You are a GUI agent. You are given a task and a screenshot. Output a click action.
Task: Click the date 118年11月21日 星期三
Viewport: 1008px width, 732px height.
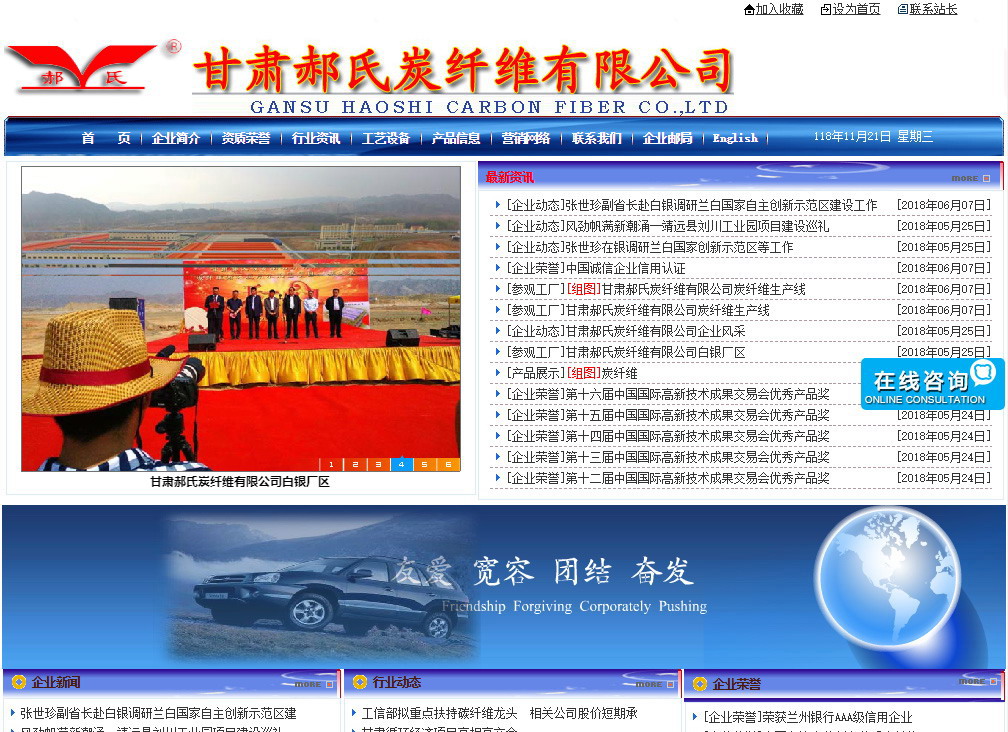pos(873,136)
